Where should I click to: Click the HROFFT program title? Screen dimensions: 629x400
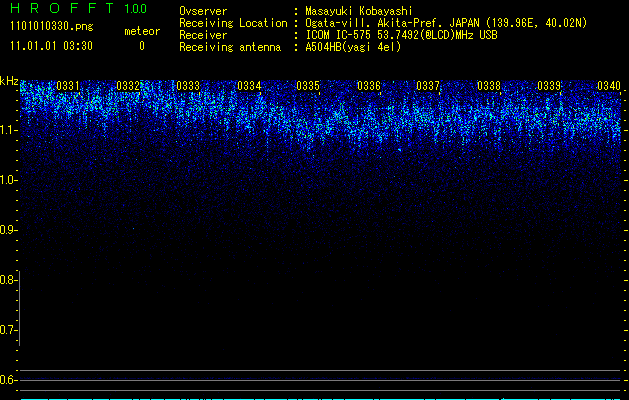pos(62,8)
